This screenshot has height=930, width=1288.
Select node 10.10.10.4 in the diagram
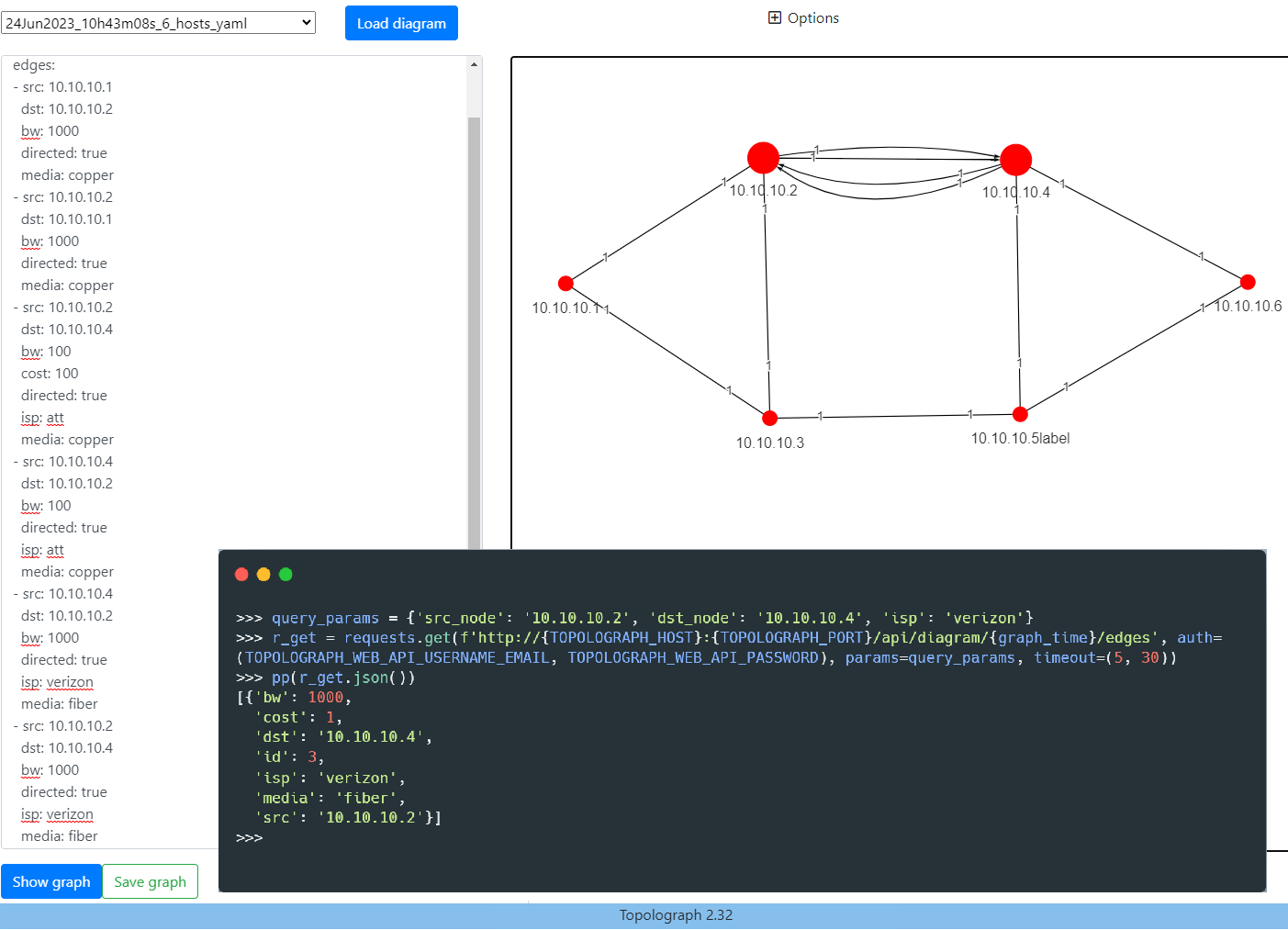tap(1016, 159)
